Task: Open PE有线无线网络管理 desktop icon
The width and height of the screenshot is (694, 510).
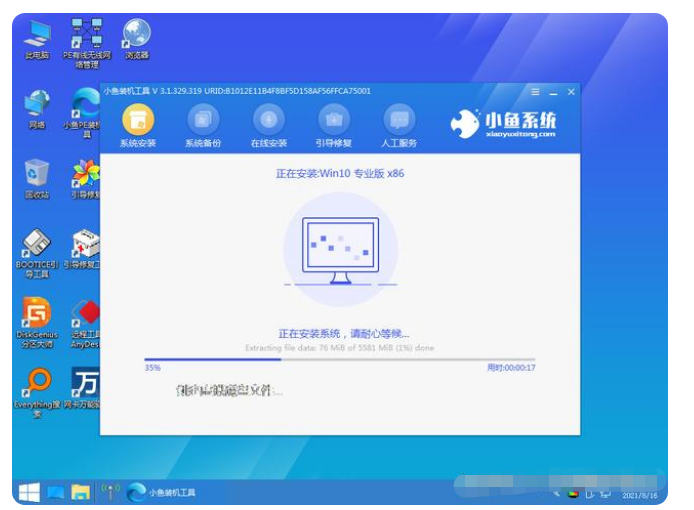Action: [x=87, y=43]
